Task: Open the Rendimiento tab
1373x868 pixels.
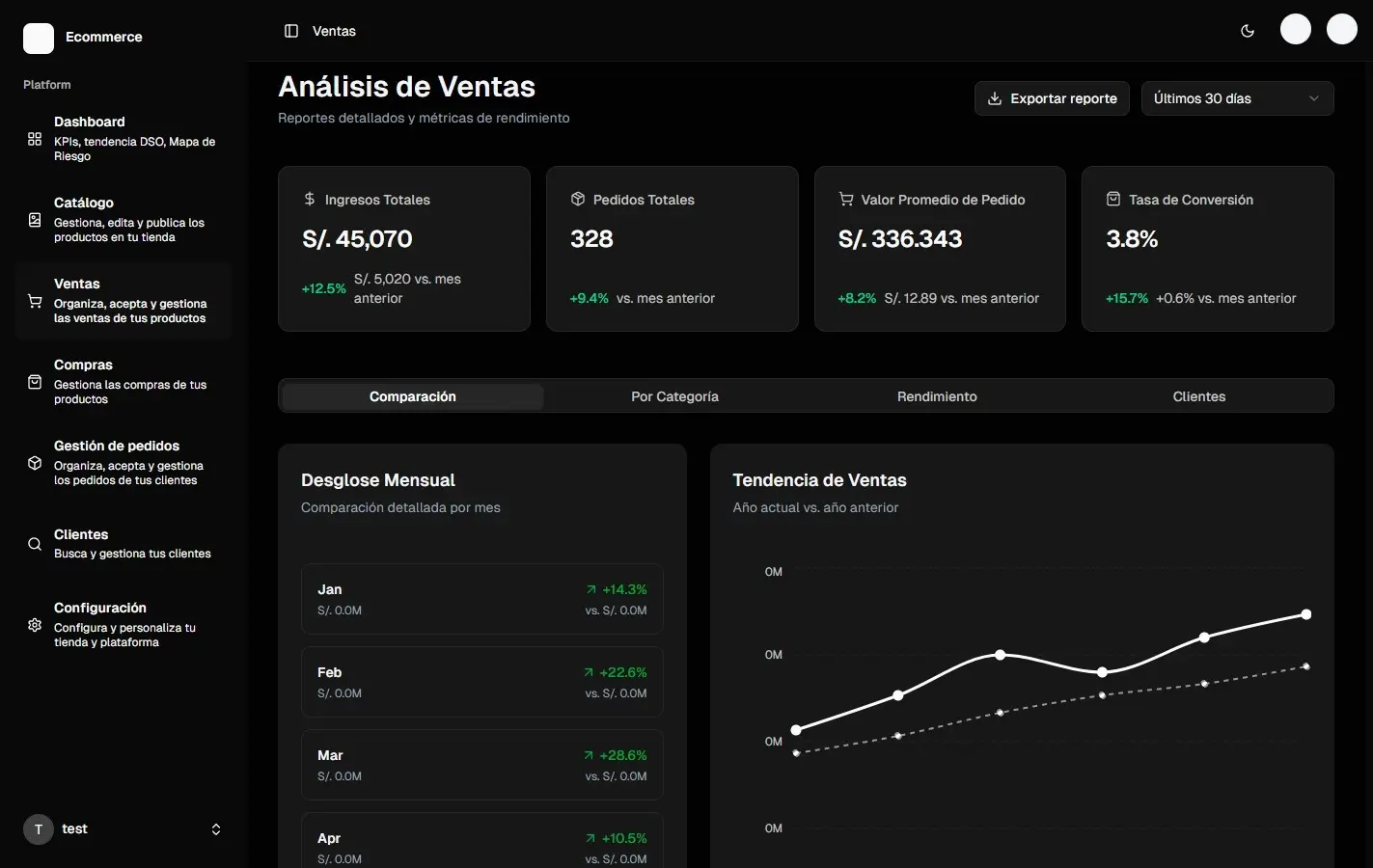Action: point(936,395)
